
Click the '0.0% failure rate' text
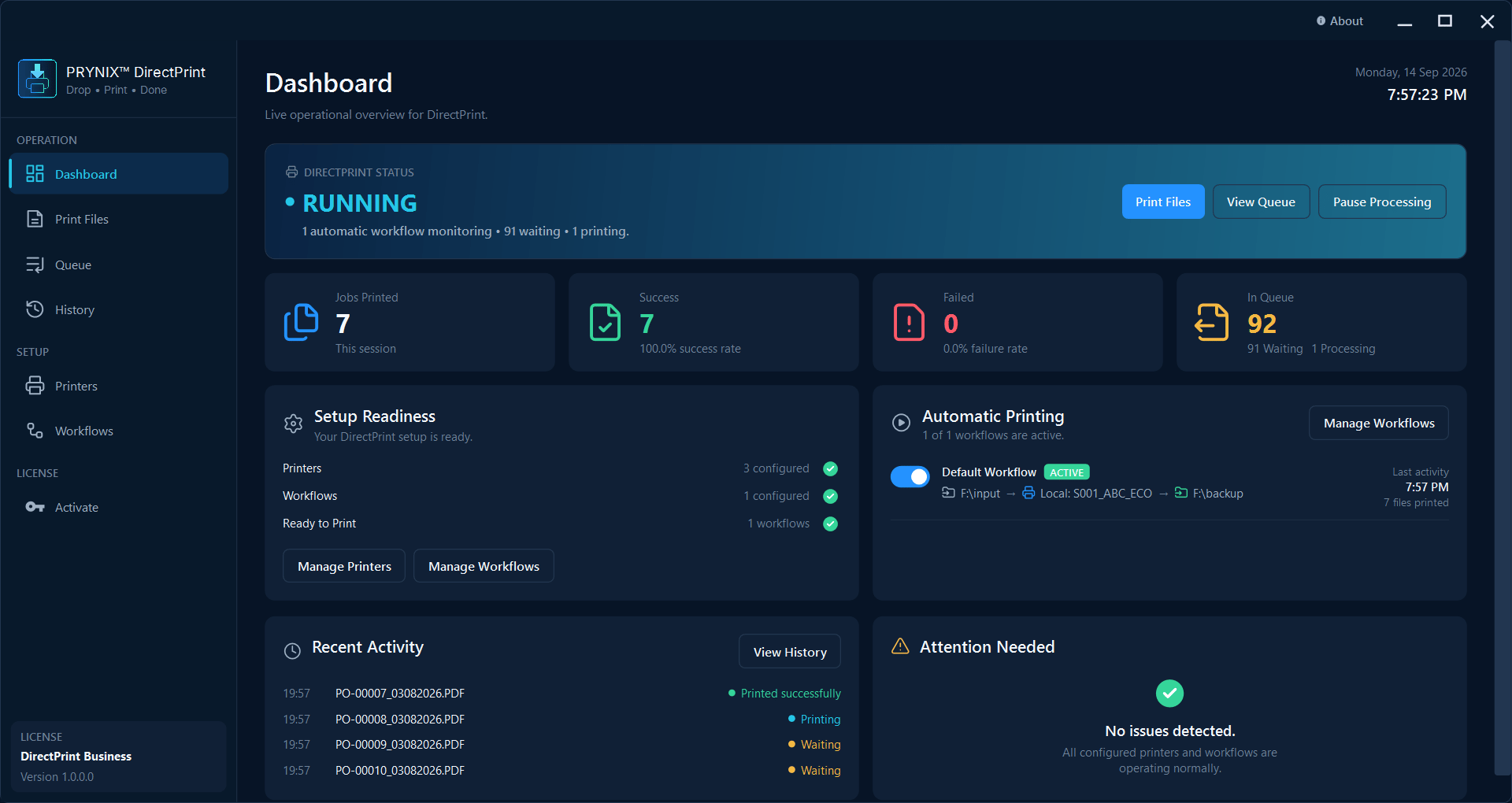985,349
